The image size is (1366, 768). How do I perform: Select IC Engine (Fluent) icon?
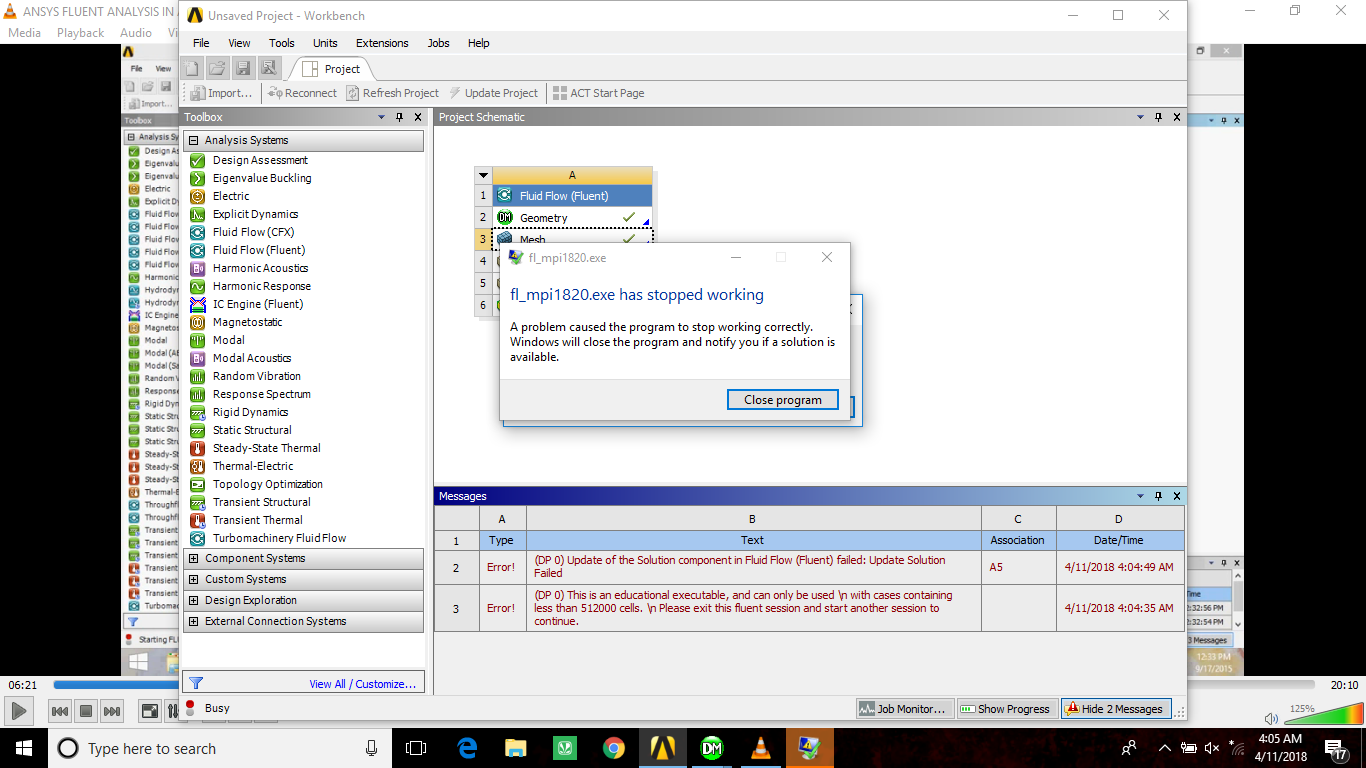coord(197,304)
